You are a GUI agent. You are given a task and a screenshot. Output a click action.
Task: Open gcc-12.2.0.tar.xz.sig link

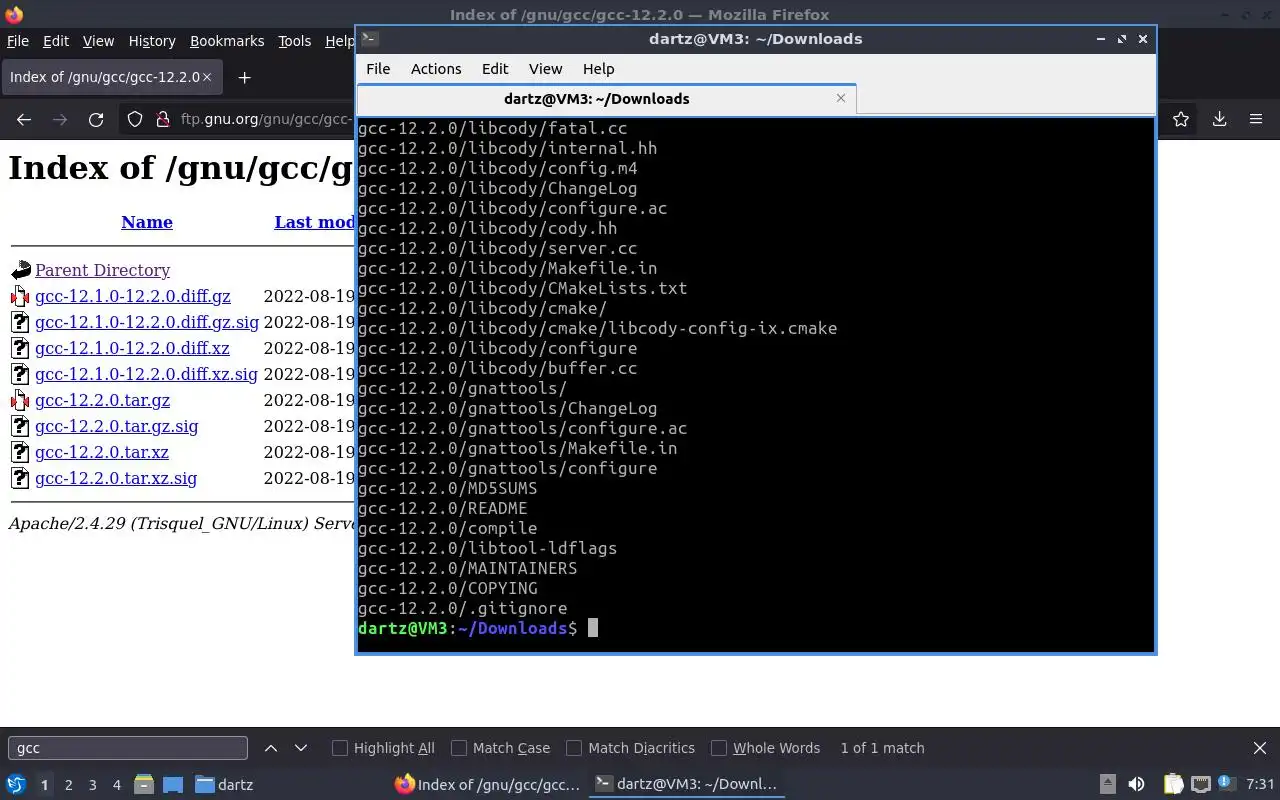pyautogui.click(x=116, y=478)
